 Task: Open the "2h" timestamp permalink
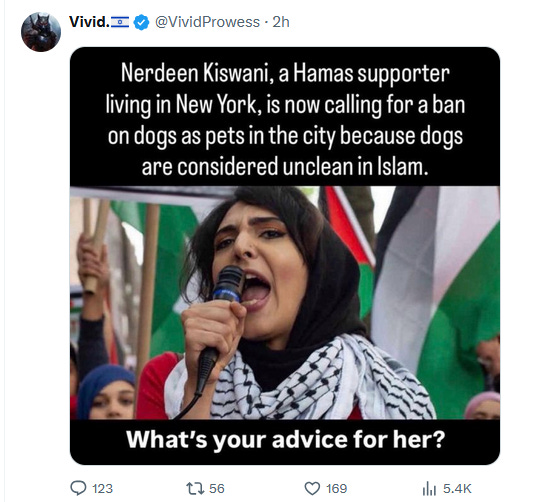281,22
